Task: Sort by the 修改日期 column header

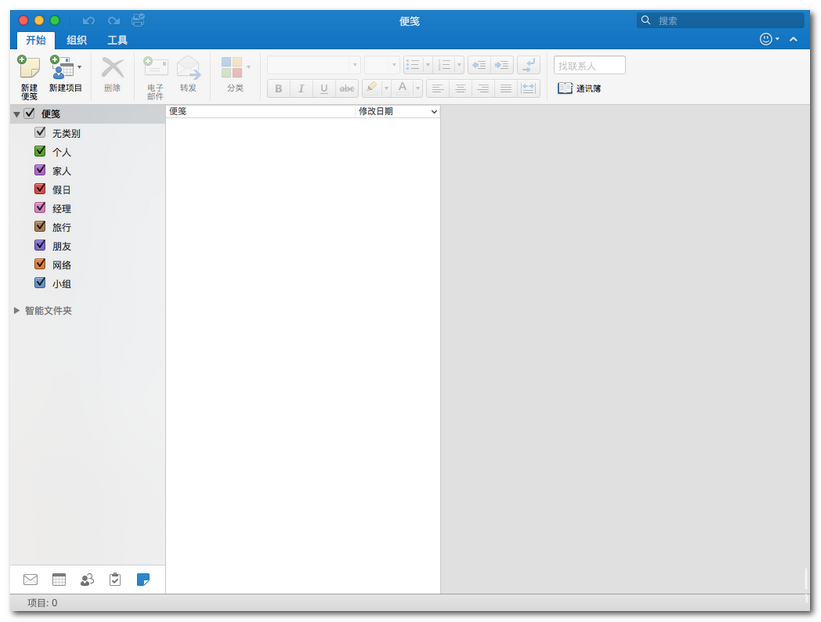Action: [397, 111]
